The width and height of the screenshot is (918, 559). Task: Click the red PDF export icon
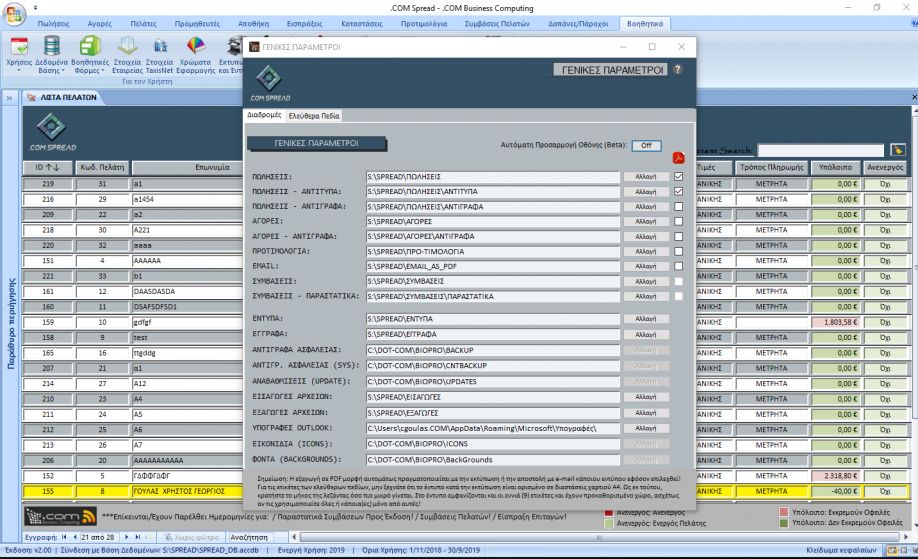(679, 158)
